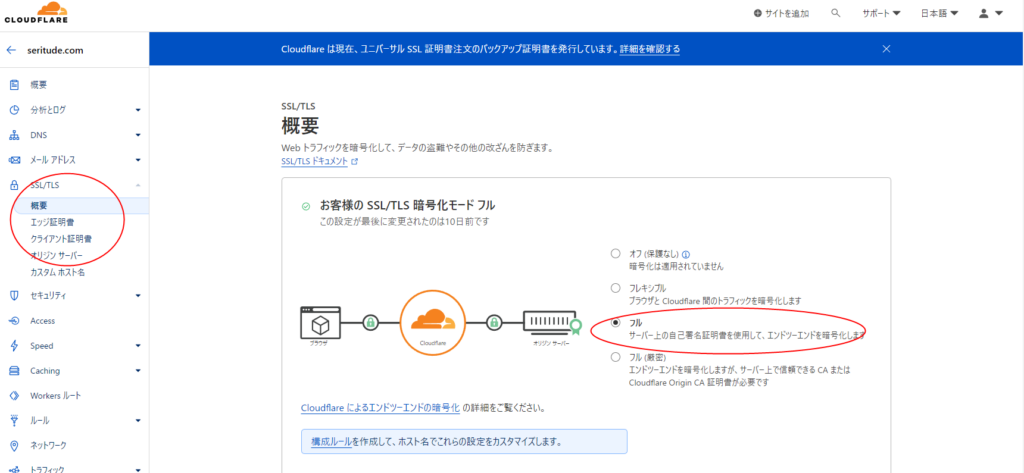Click Cloudflare によるエンドツーエンドの暗号化 link
The width and height of the screenshot is (1024, 473).
click(x=380, y=408)
